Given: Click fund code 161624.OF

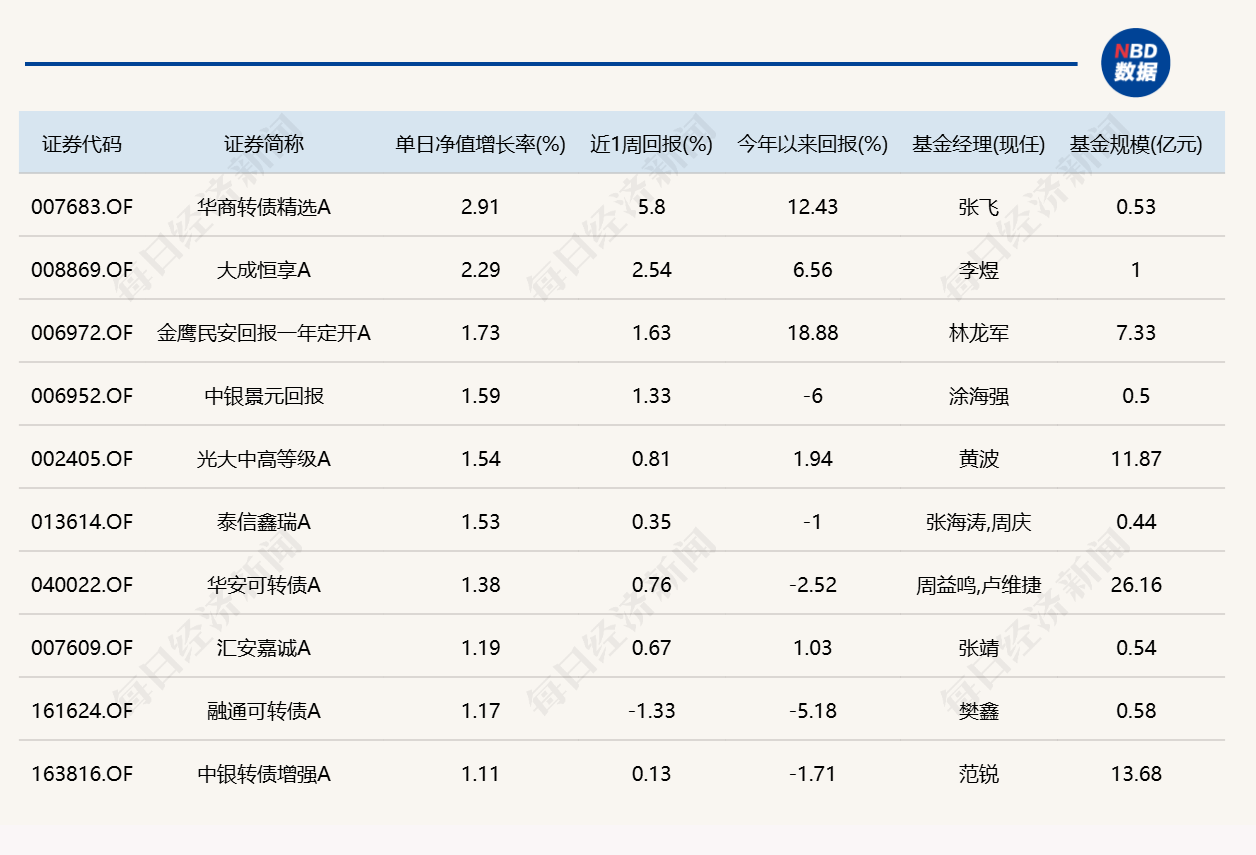Looking at the screenshot, I should [82, 711].
